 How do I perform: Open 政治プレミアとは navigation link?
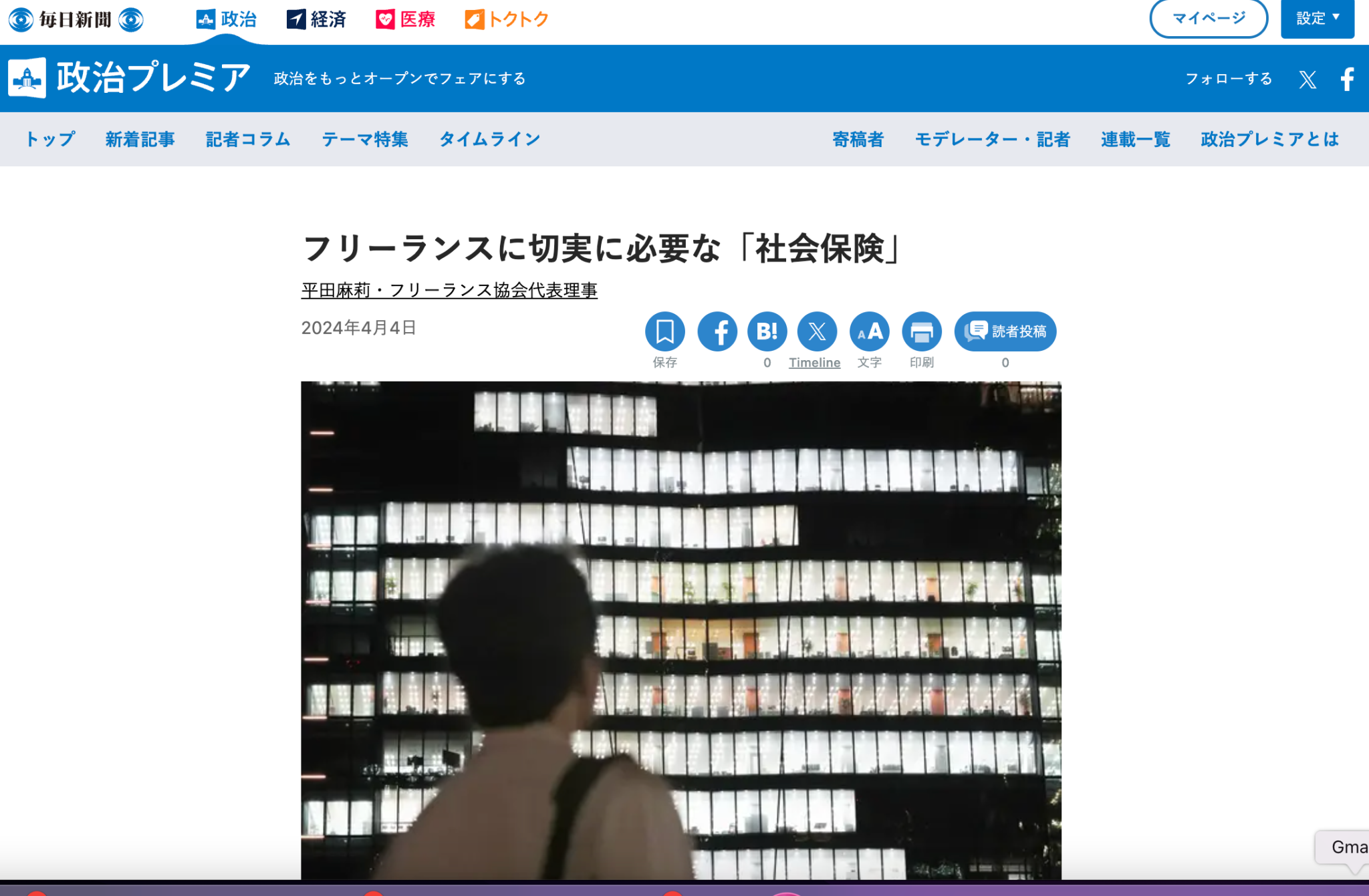tap(1270, 139)
